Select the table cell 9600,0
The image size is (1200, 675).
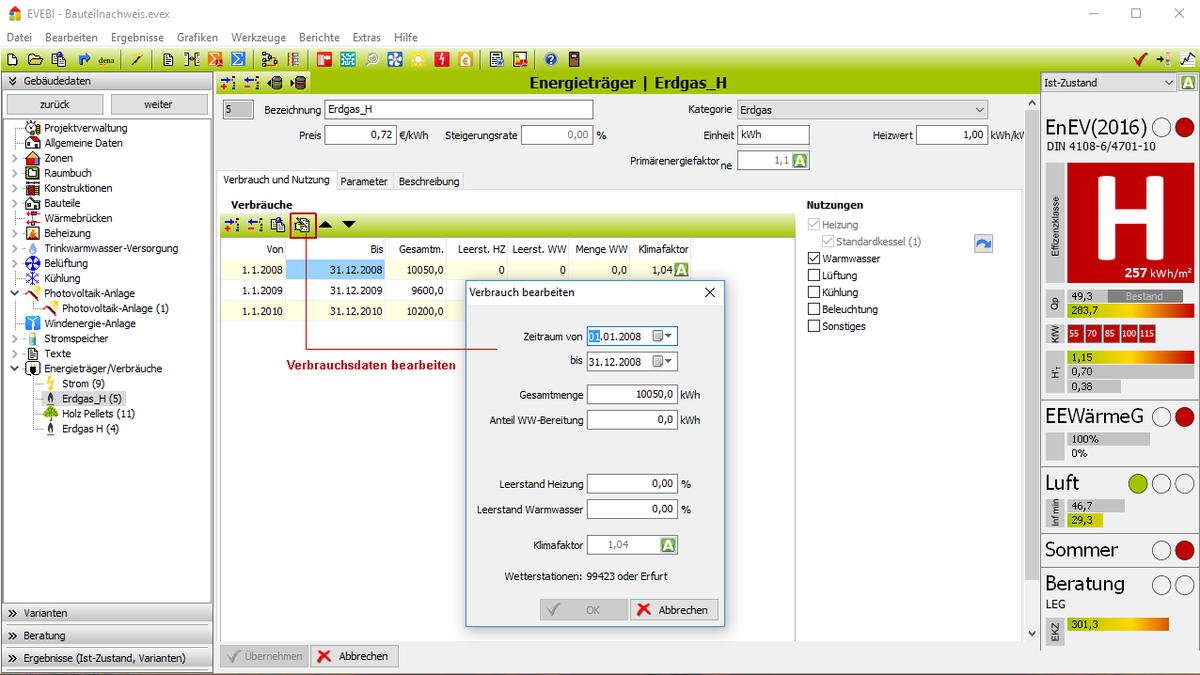(x=416, y=290)
